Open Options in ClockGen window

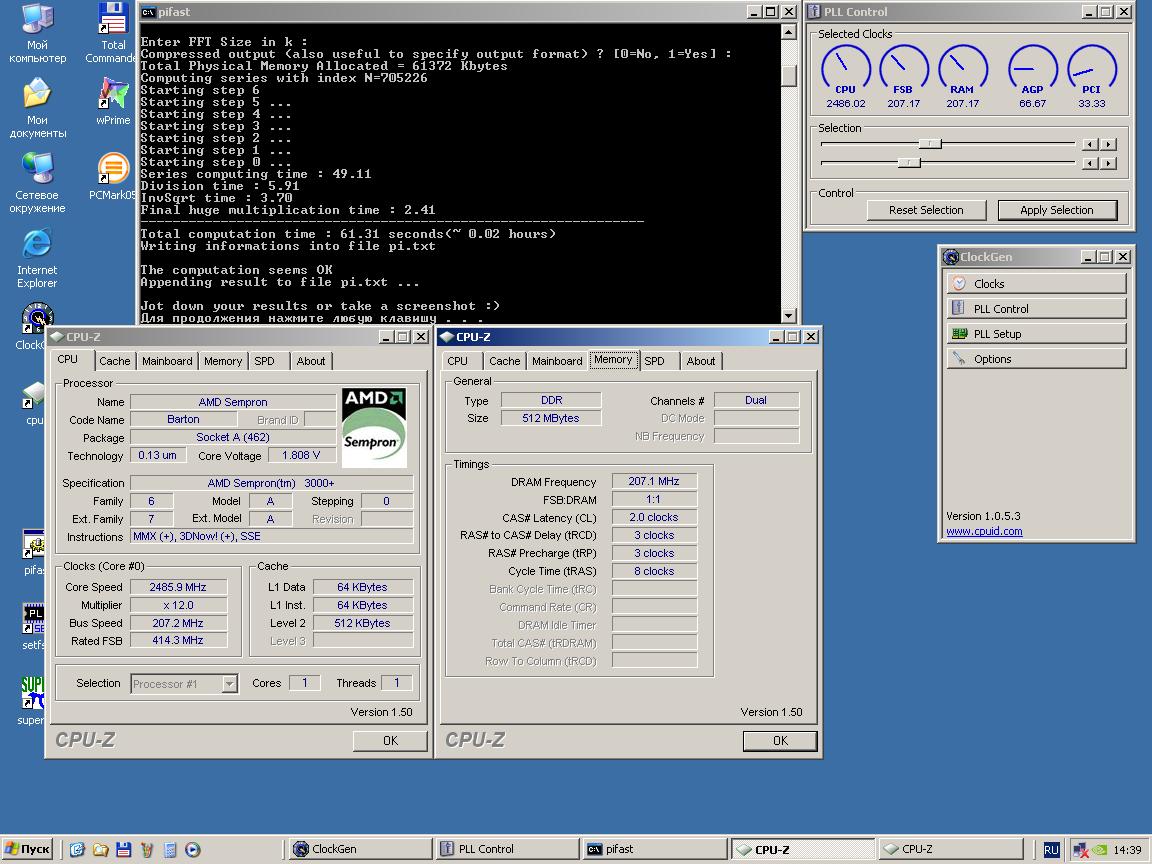tap(1037, 359)
